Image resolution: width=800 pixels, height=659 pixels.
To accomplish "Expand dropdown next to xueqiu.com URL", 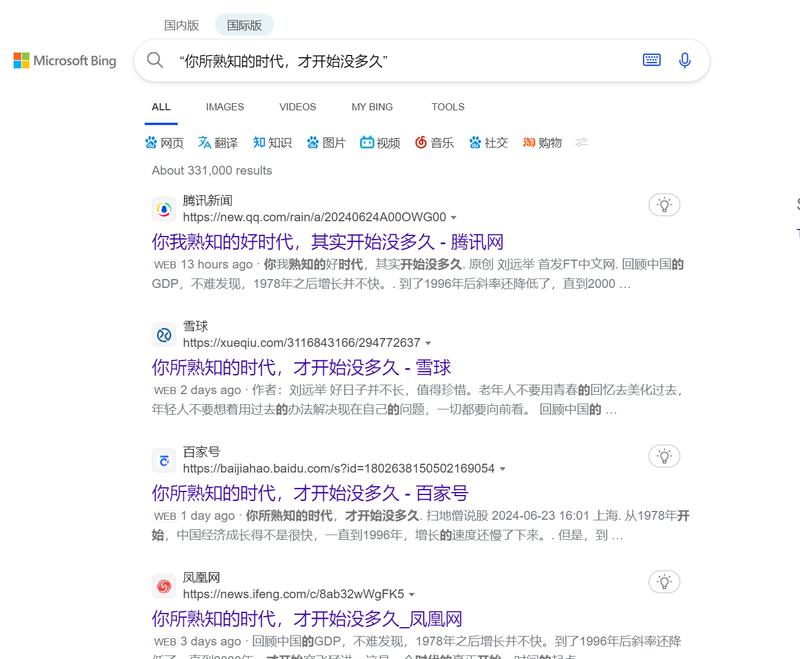I will [428, 343].
